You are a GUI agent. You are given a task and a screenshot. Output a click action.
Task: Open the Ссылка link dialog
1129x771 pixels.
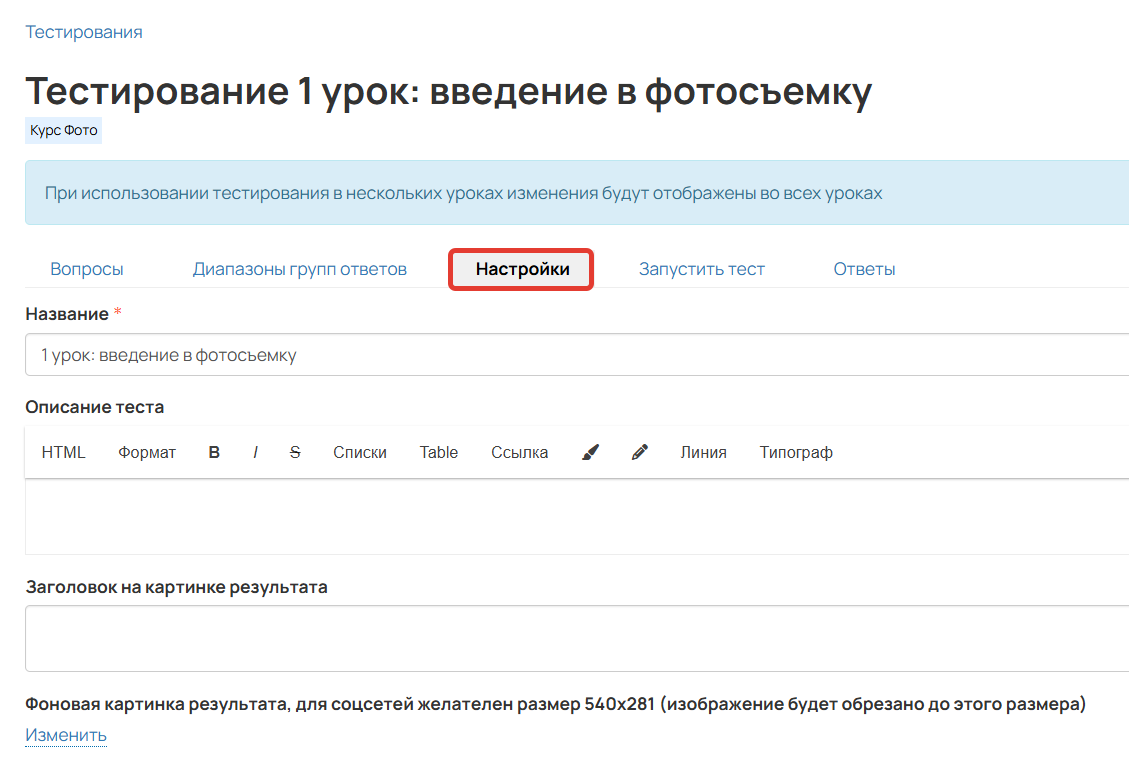point(518,452)
